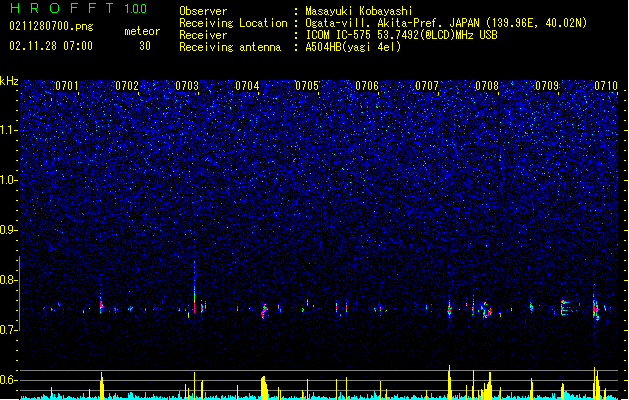Click the tall meteor echo streak after 0703
629x400 pixels.
(x=195, y=287)
